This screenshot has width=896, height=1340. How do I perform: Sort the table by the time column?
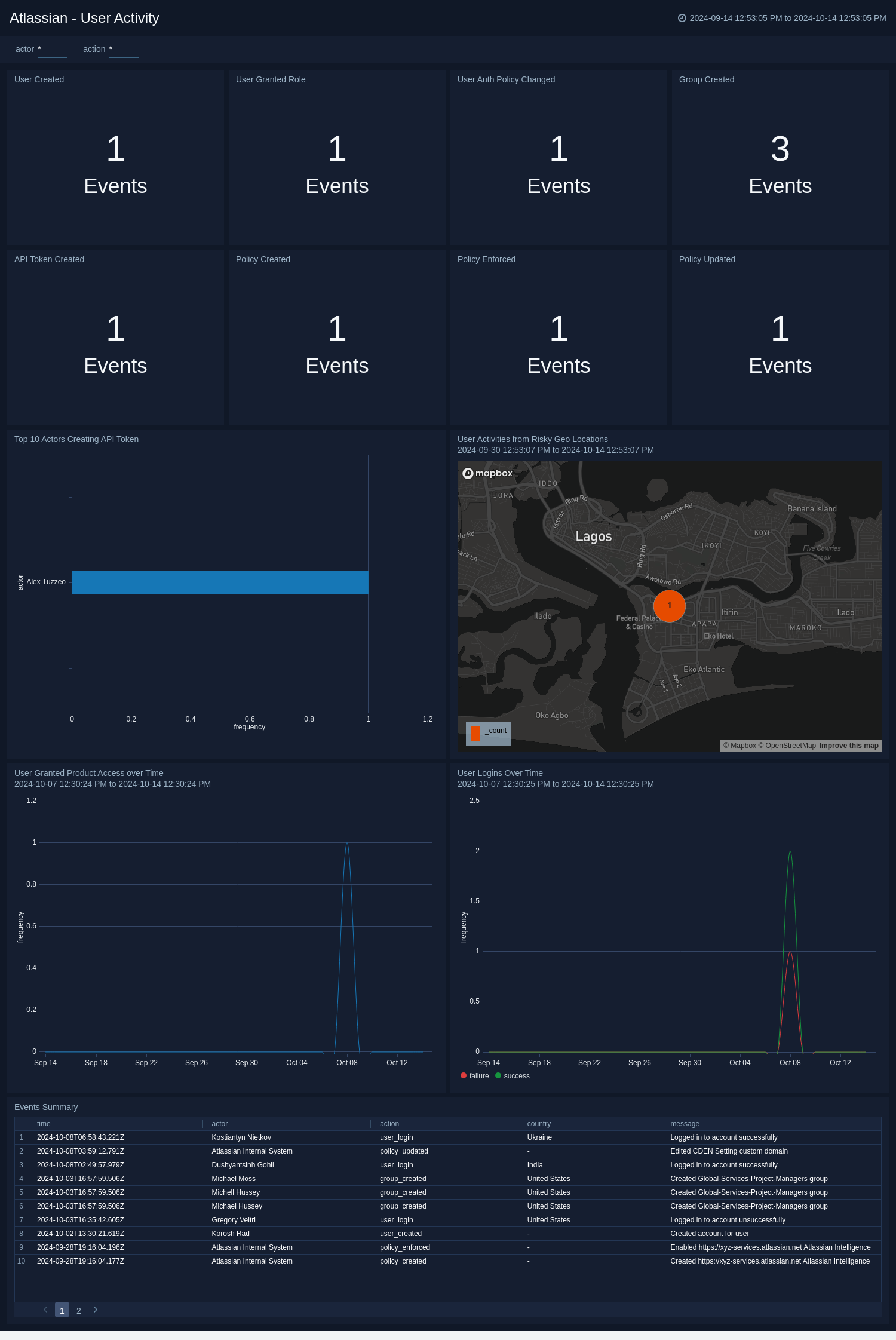tap(44, 1124)
